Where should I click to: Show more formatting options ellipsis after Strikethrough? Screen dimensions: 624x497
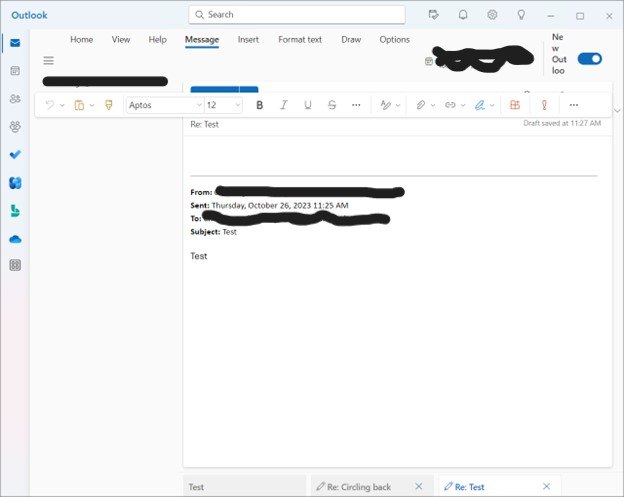(356, 105)
